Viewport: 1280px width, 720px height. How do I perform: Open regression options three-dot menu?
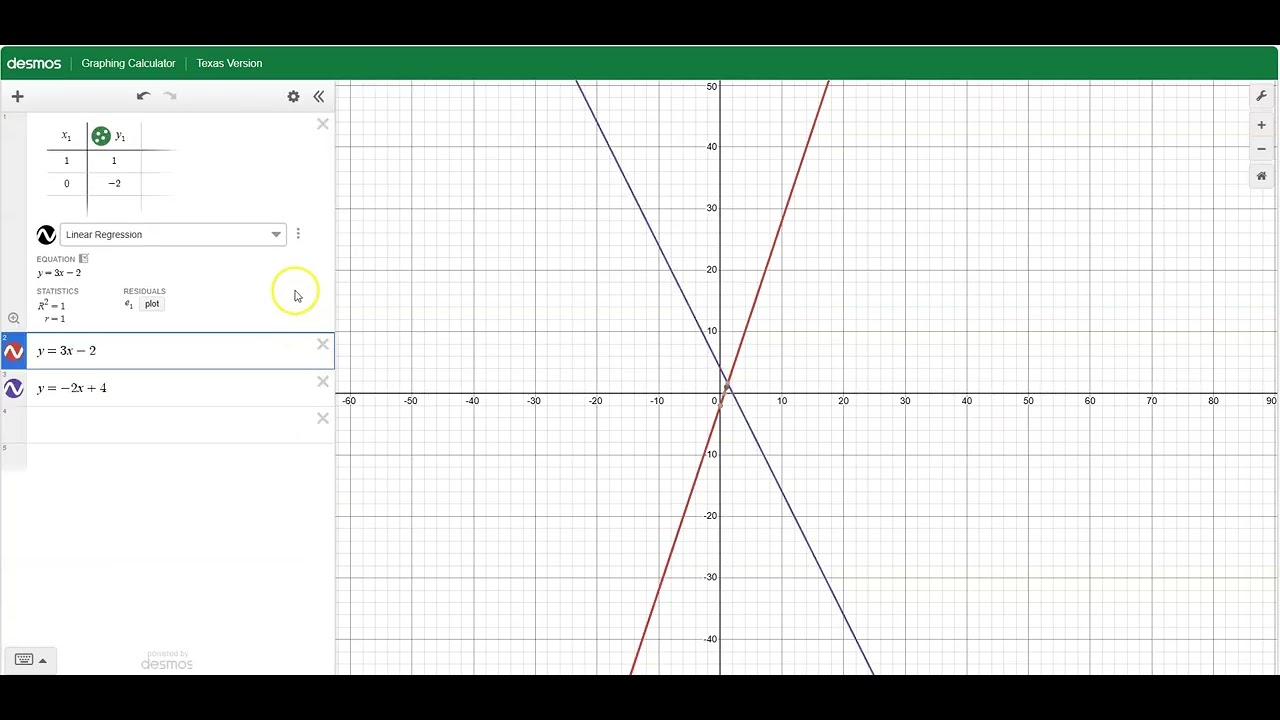click(x=298, y=234)
